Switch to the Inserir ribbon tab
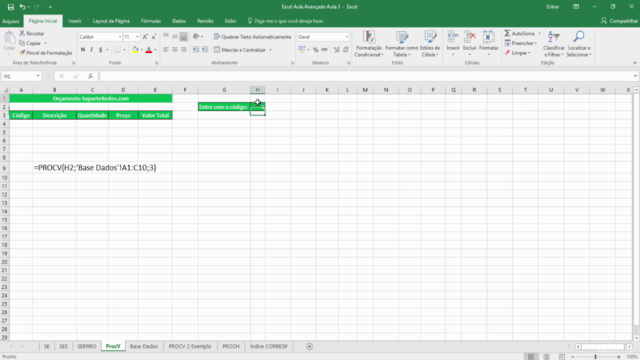Viewport: 640px width, 360px height. [x=75, y=21]
